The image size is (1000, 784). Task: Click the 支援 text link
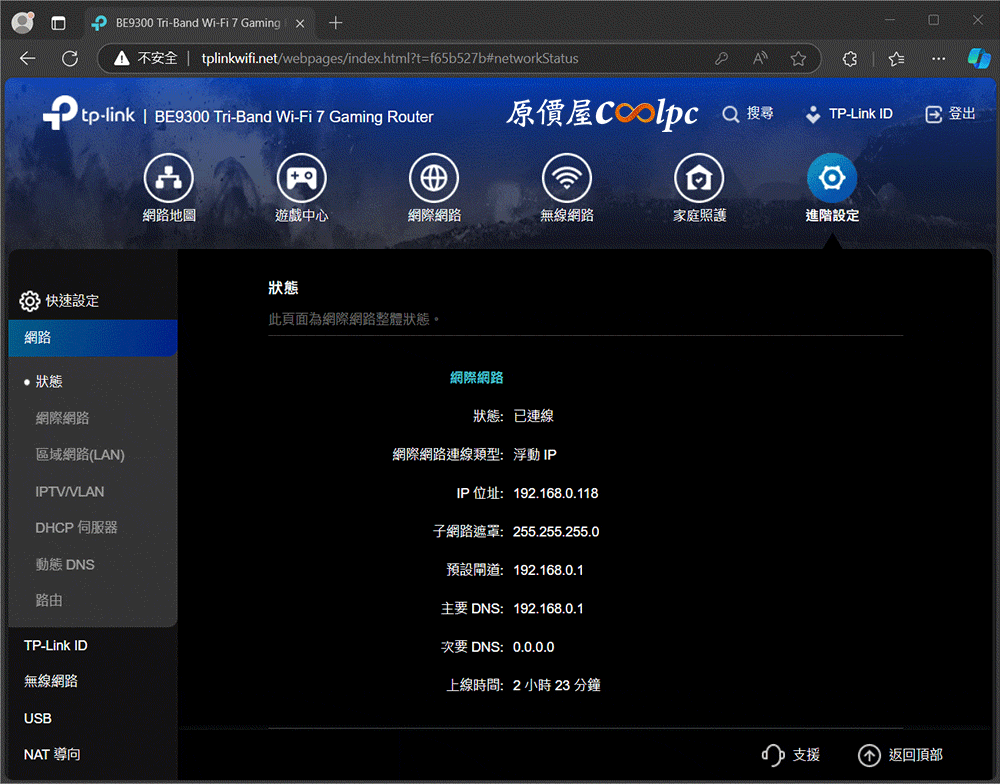[806, 755]
